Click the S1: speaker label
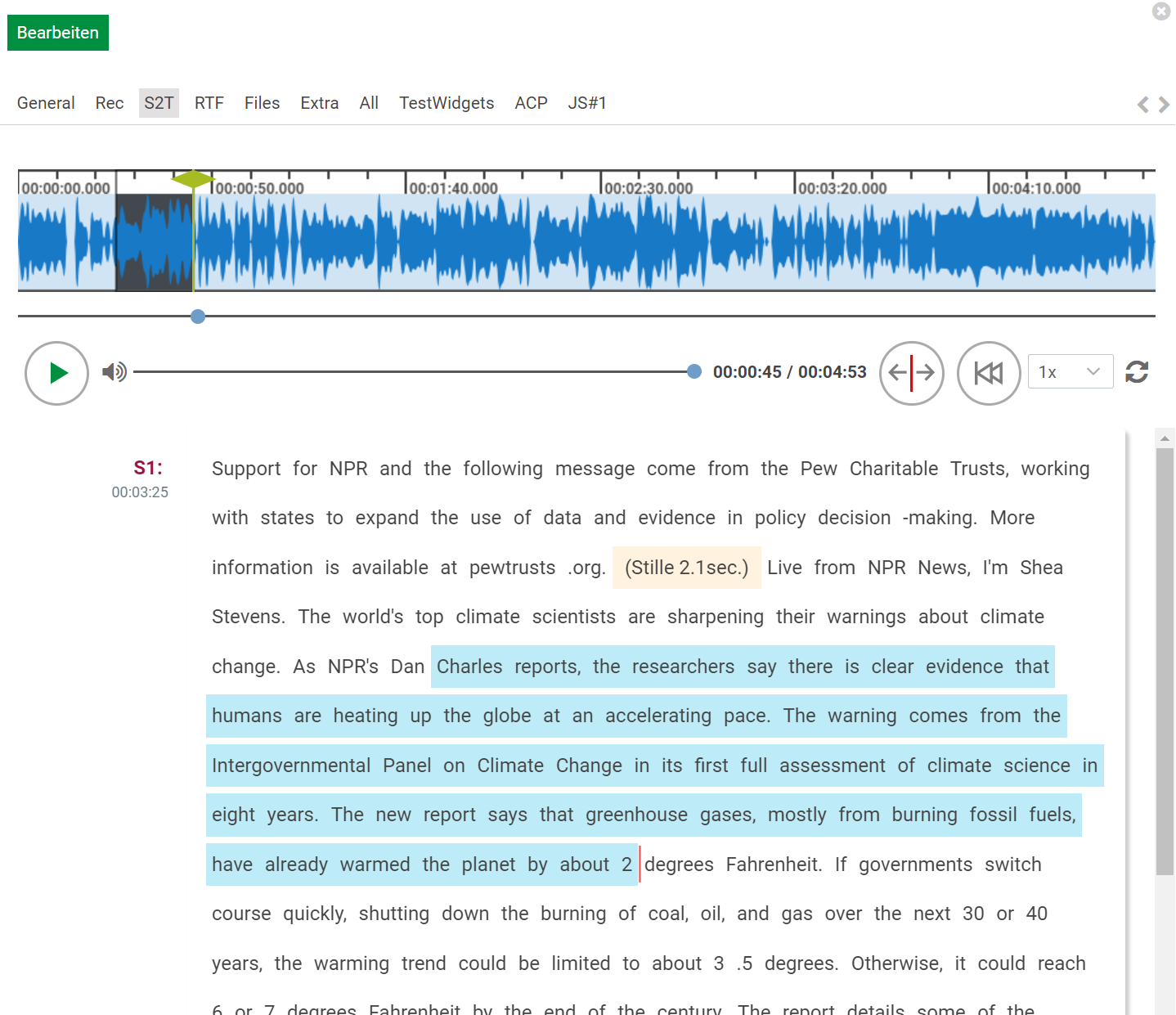Screen dimensions: 1176x1015 pos(148,468)
